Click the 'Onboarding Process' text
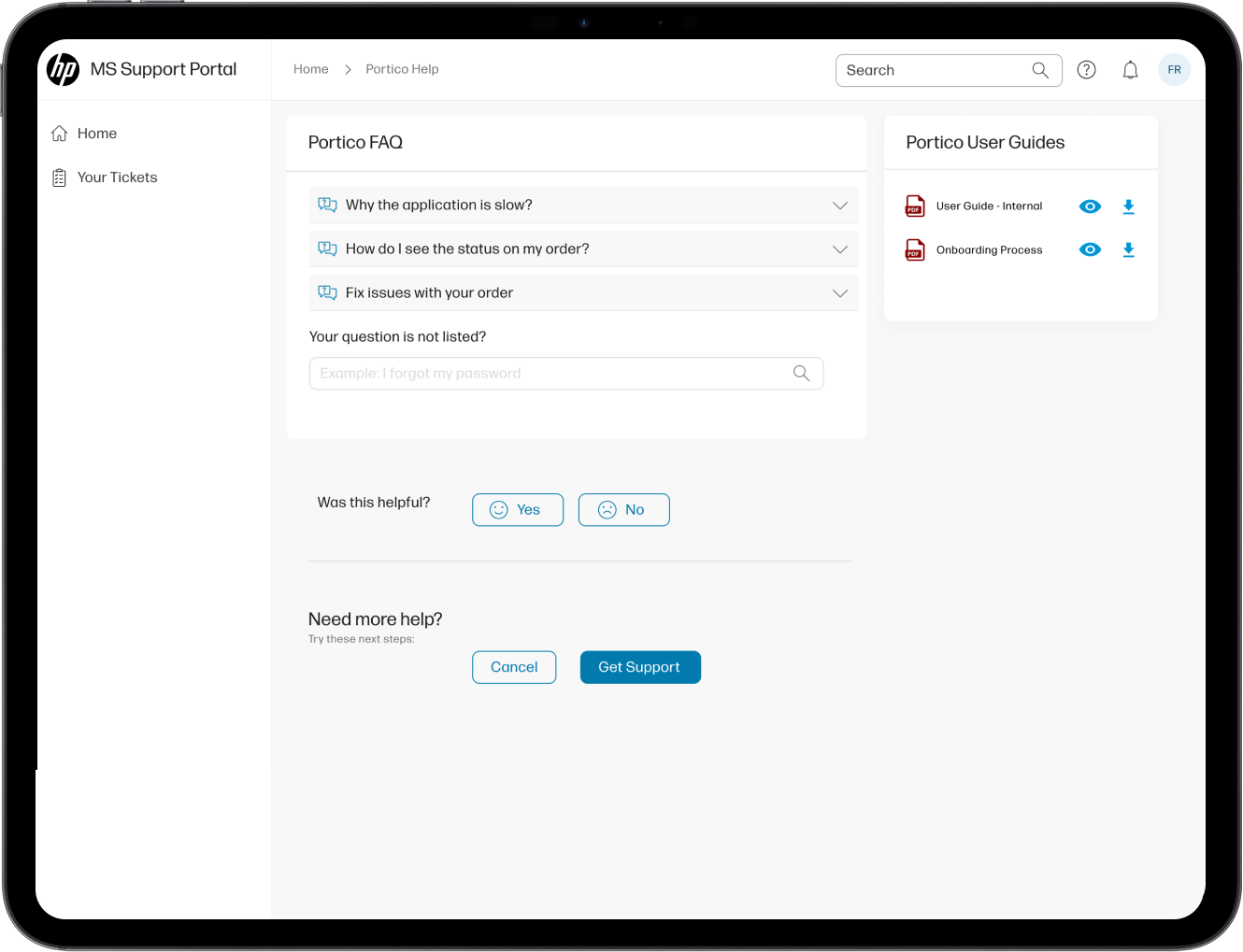The image size is (1243, 952). (x=989, y=250)
